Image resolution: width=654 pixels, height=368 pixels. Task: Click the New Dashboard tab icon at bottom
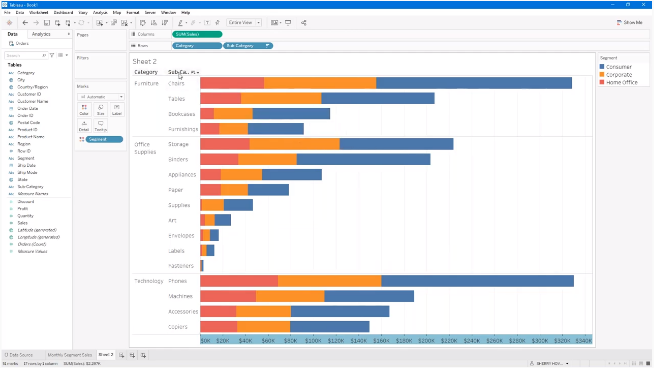pos(132,355)
